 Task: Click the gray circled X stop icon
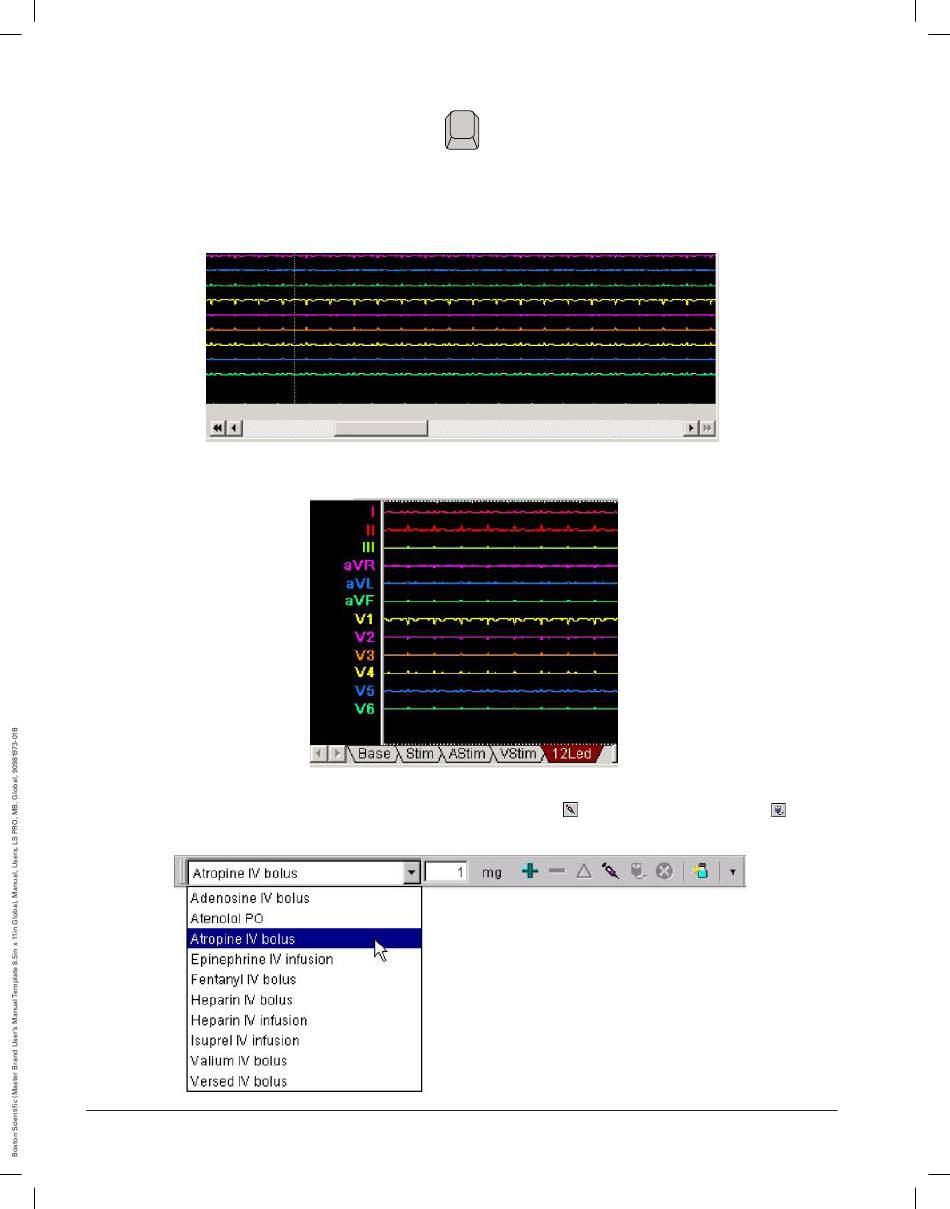pyautogui.click(x=663, y=872)
